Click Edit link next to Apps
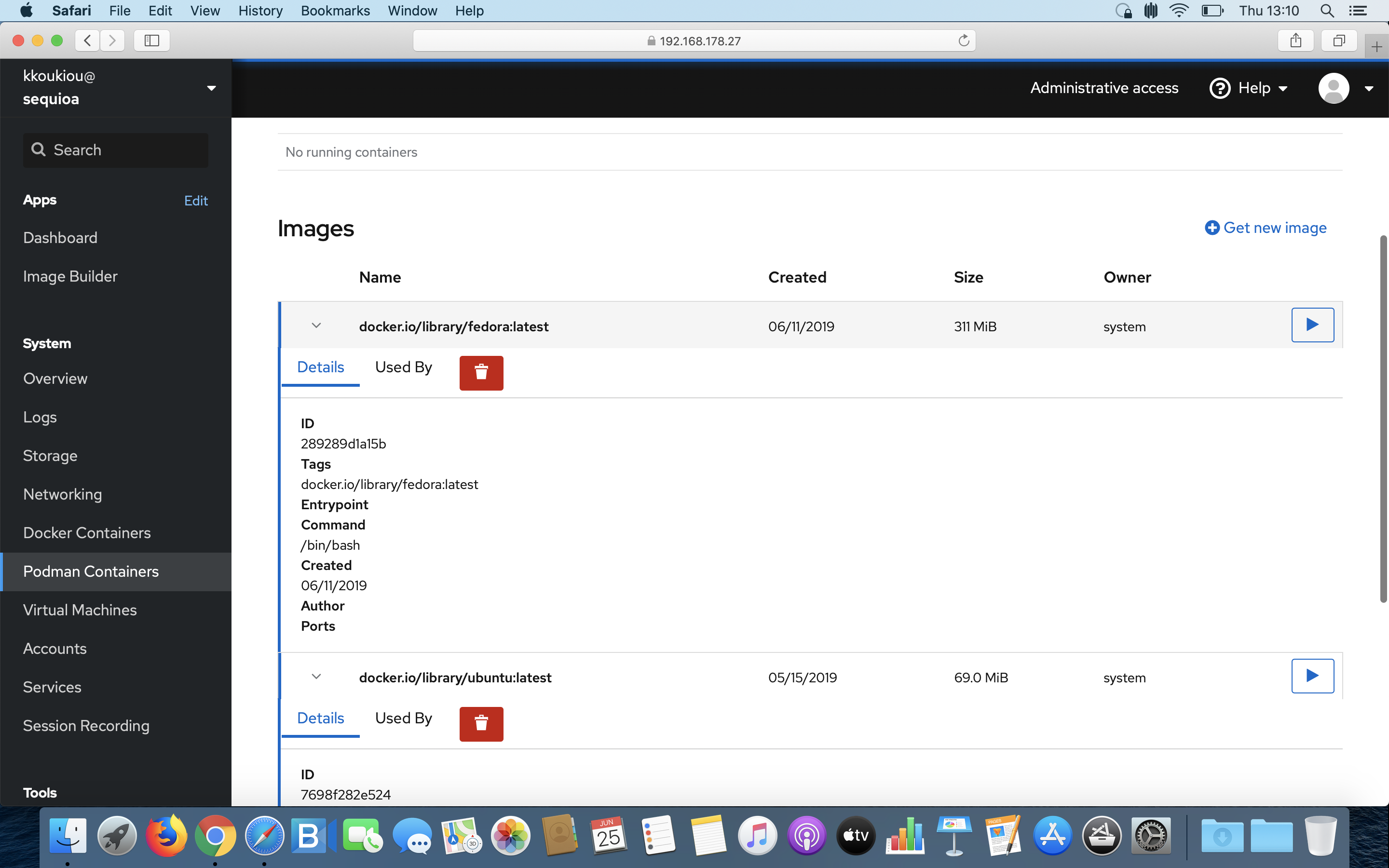 click(196, 200)
